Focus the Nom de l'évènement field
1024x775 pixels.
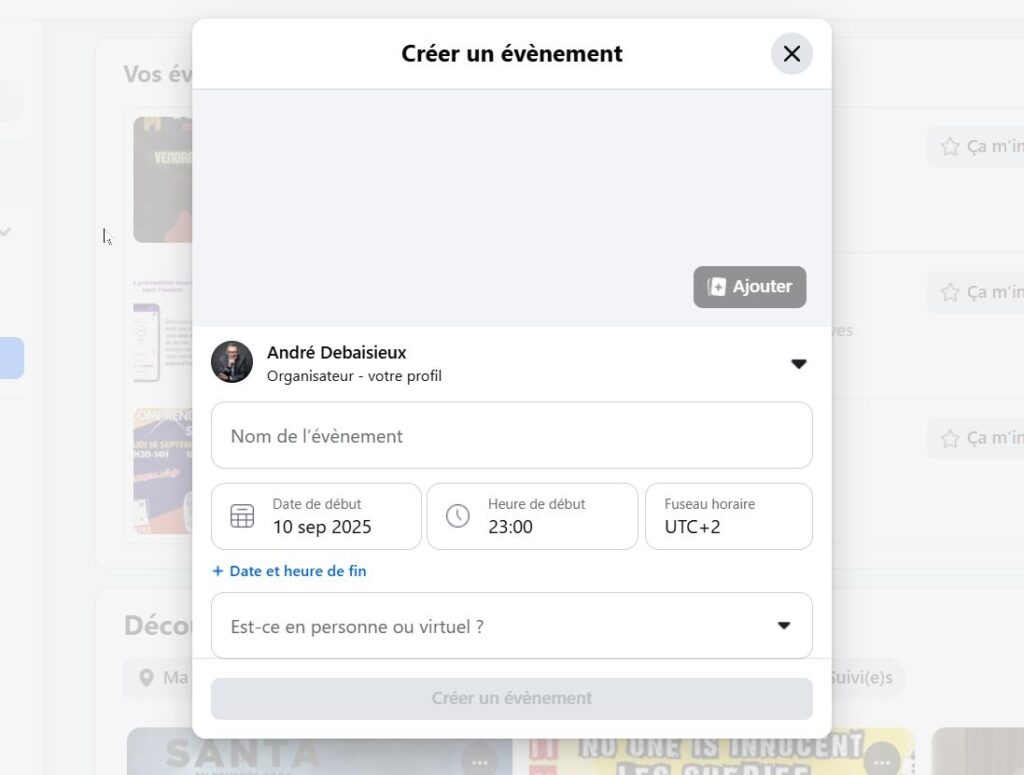[x=511, y=435]
